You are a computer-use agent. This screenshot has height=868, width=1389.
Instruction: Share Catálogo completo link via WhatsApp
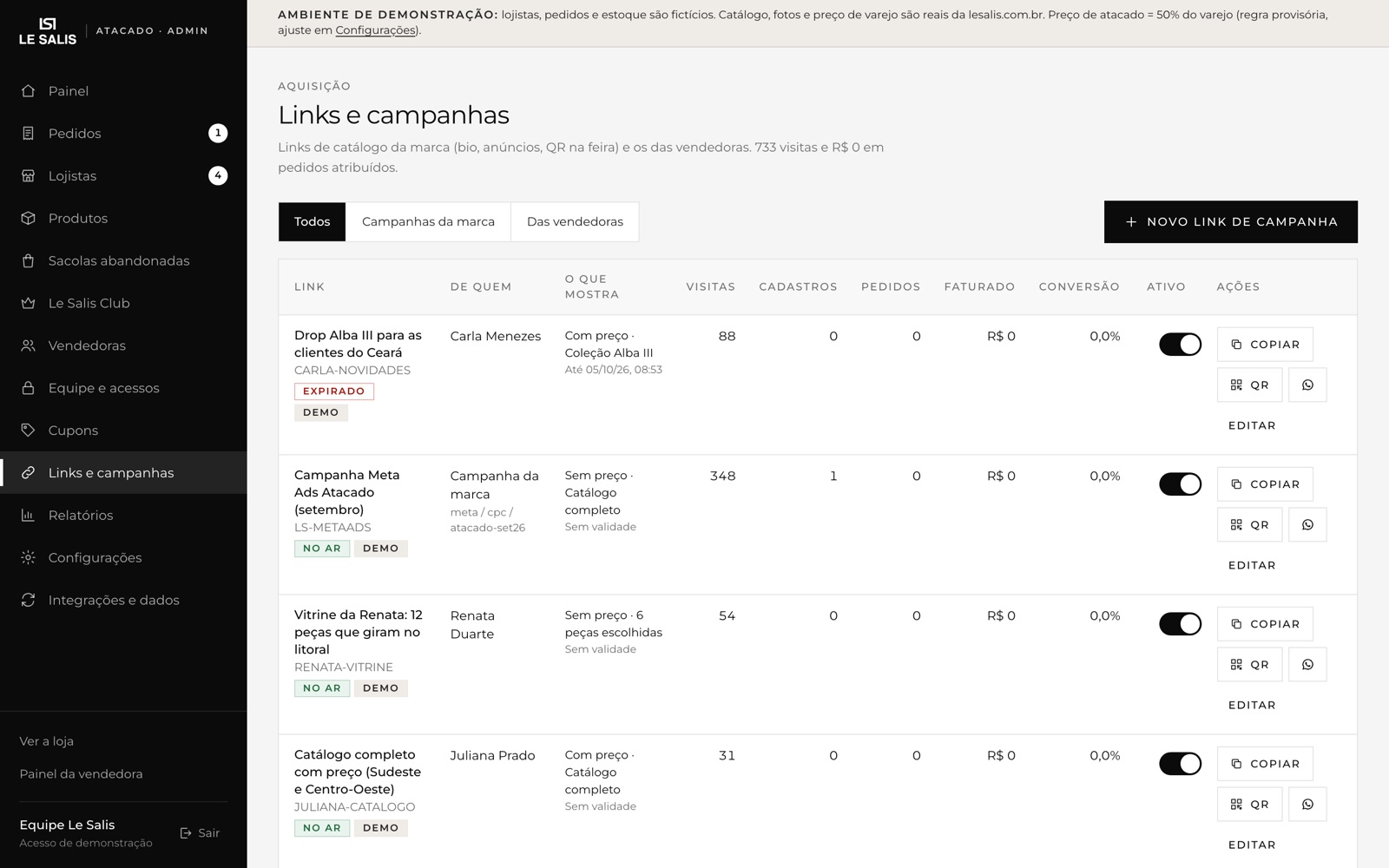pyautogui.click(x=1307, y=805)
